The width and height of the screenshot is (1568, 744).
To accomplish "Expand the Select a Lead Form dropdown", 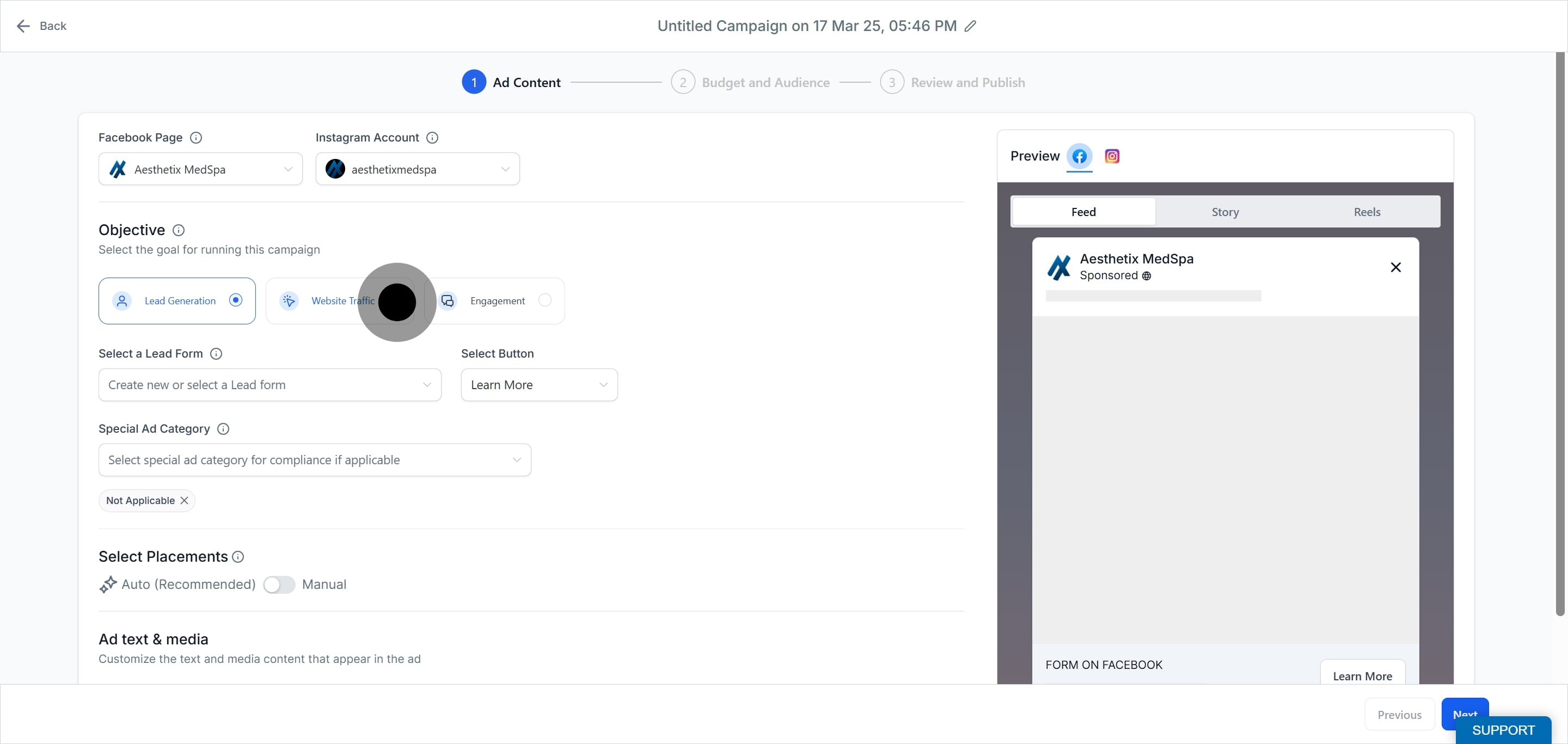I will pyautogui.click(x=269, y=384).
